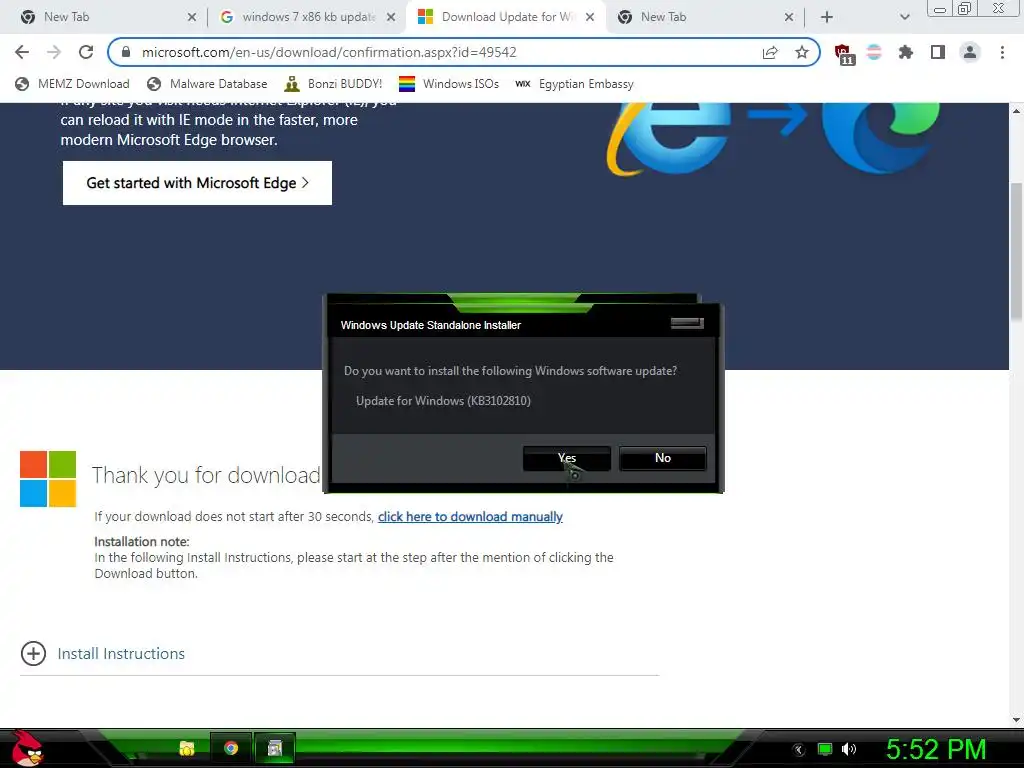Click the update installer taskbar icon
This screenshot has width=1024, height=768.
coord(275,748)
